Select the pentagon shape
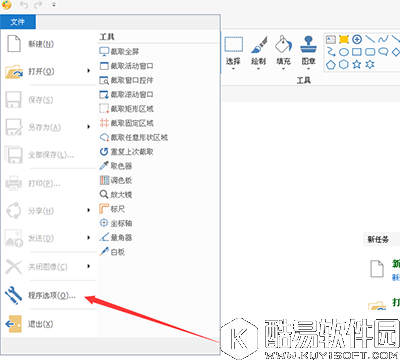This screenshot has height=360, width=400. [x=331, y=64]
